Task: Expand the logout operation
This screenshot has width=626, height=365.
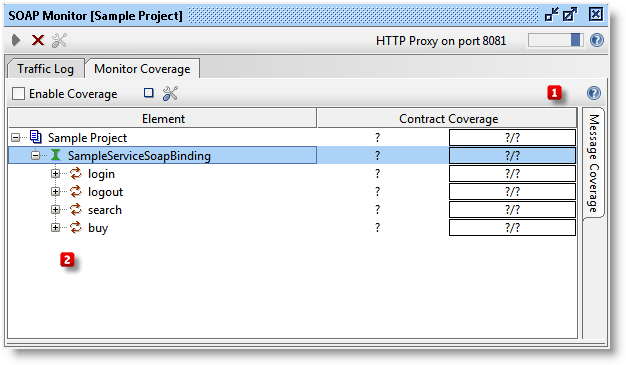Action: (x=55, y=191)
